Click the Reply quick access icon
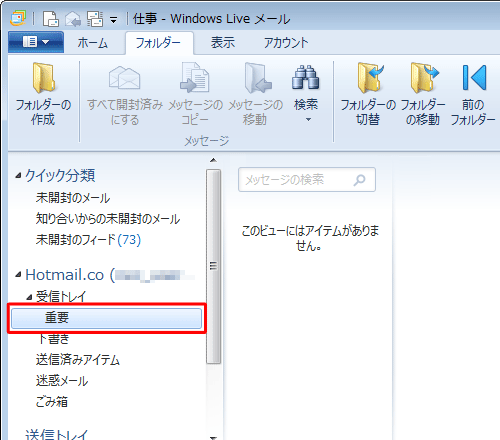 point(73,19)
